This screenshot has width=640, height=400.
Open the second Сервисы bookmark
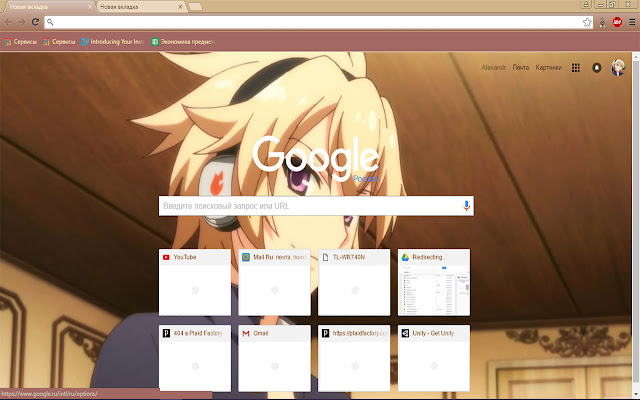point(59,42)
